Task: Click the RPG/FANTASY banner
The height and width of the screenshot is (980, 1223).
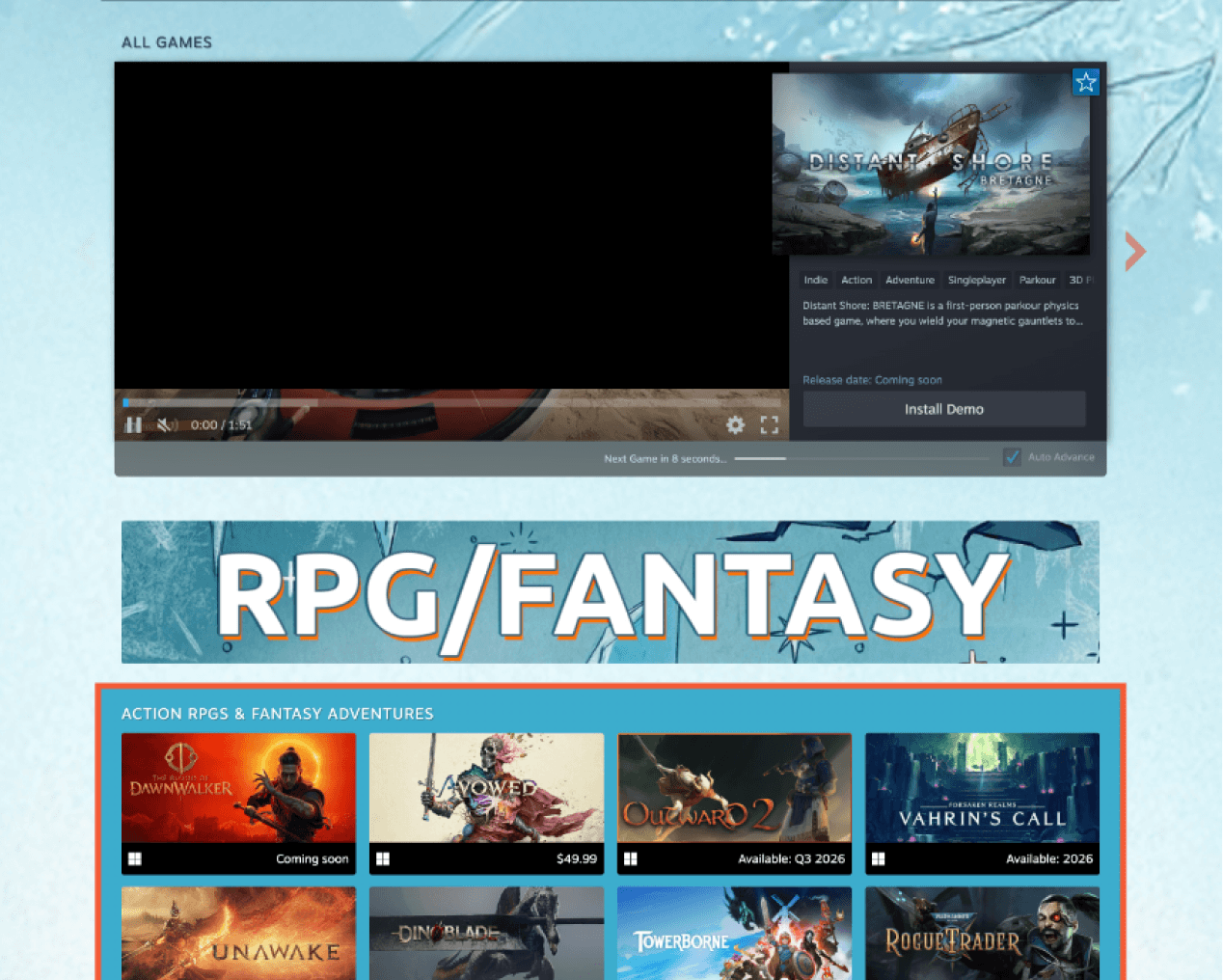Action: [x=611, y=592]
